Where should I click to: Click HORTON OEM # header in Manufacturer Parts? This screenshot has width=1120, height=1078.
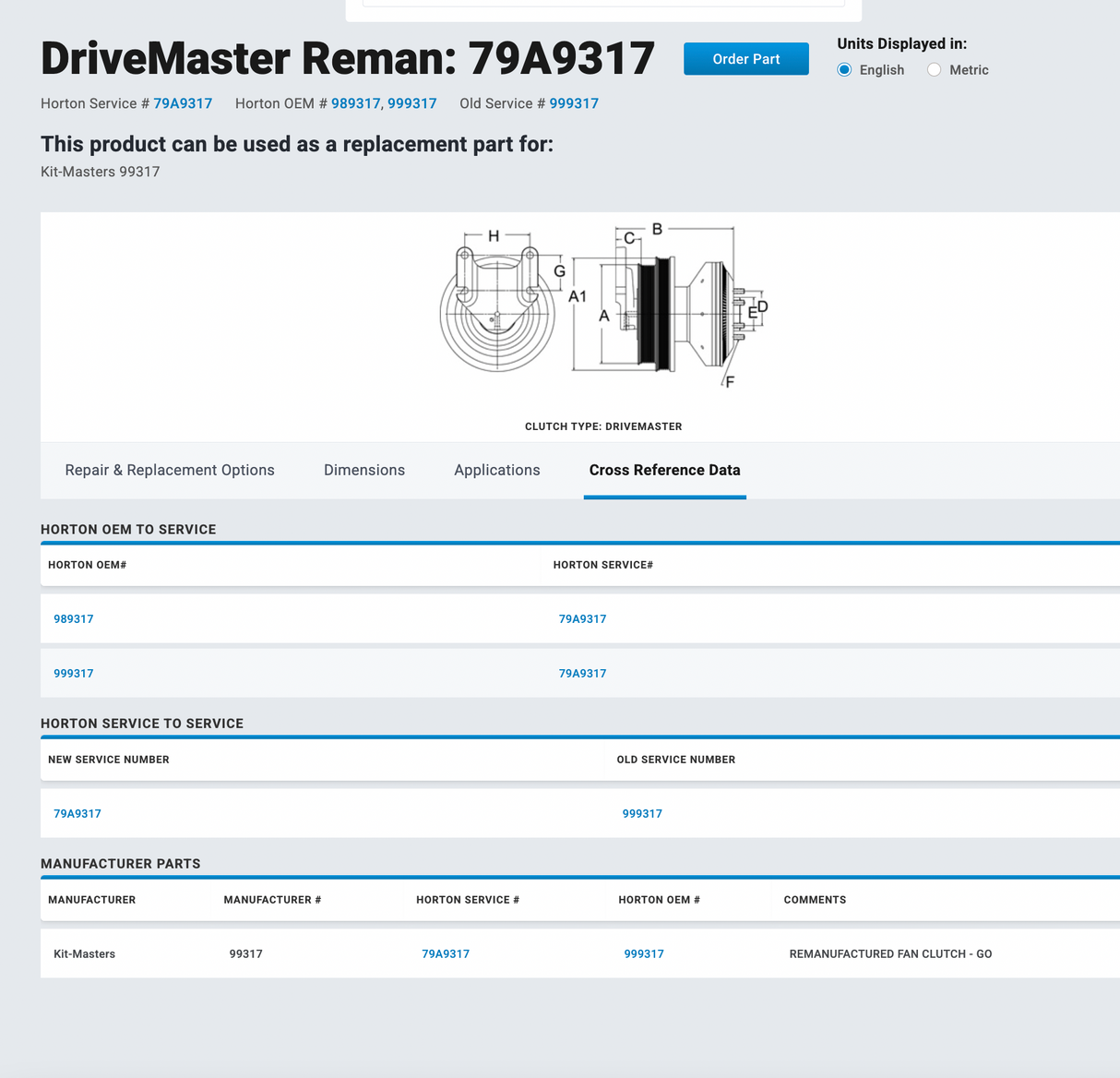tap(659, 900)
